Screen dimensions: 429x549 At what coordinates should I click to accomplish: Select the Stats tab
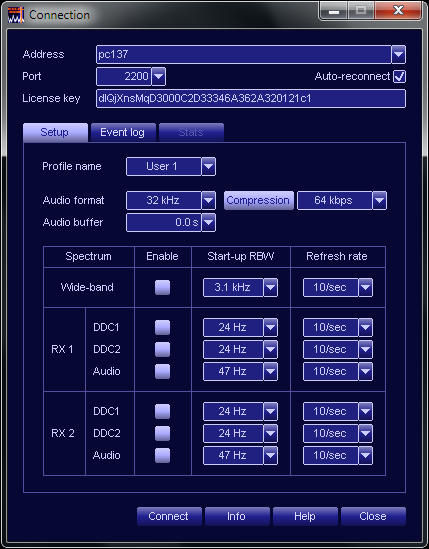click(191, 132)
